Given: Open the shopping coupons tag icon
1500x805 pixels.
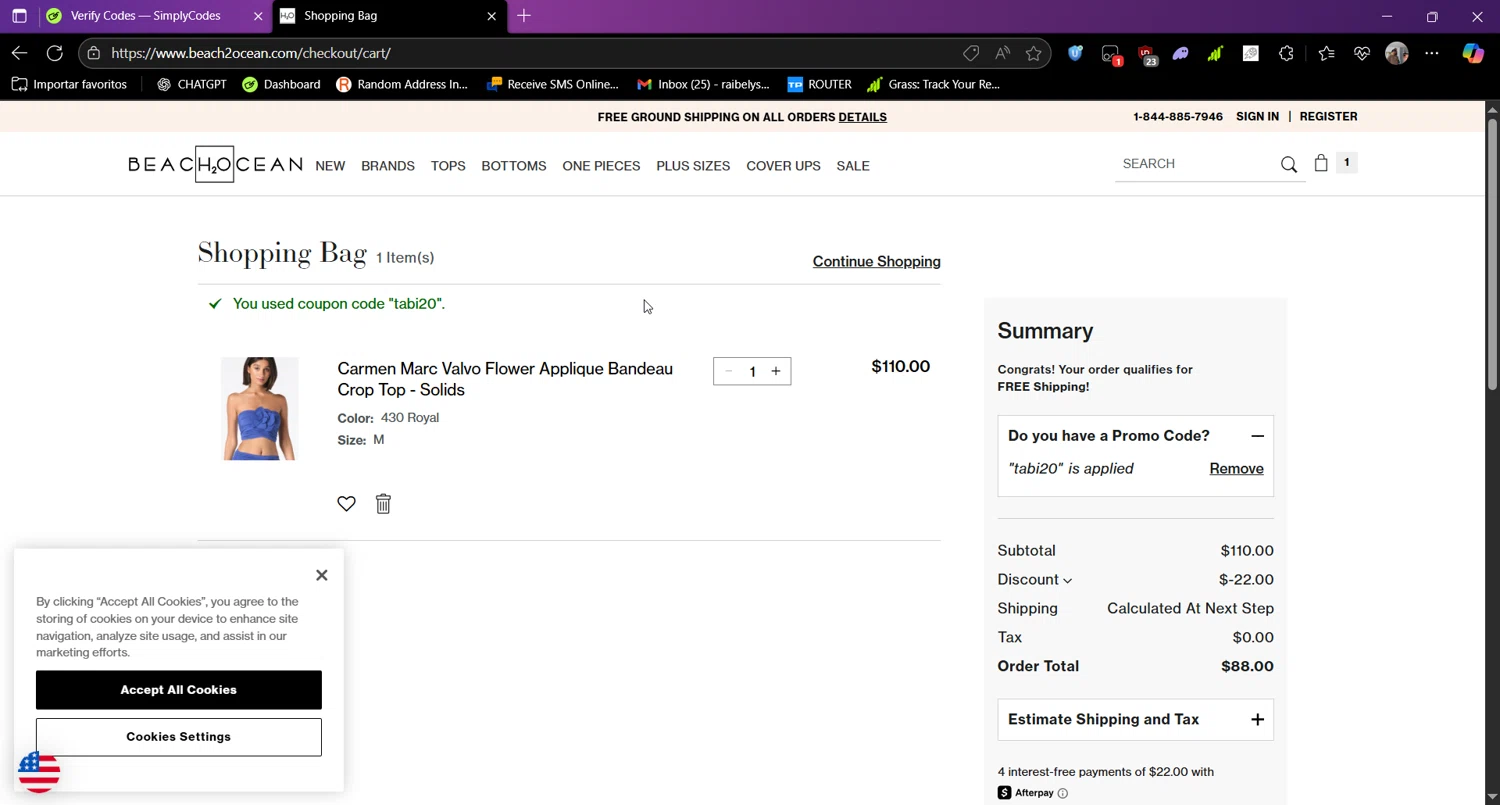Looking at the screenshot, I should (x=970, y=53).
